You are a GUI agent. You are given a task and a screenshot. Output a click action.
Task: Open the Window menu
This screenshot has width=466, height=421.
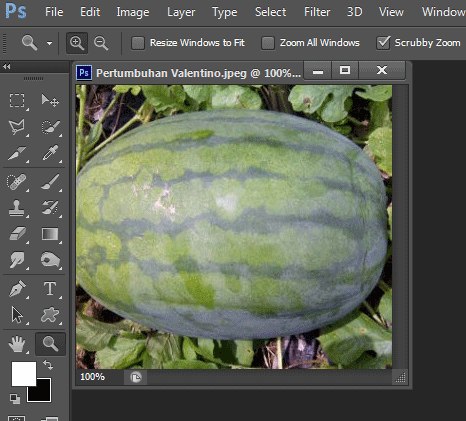[x=444, y=12]
